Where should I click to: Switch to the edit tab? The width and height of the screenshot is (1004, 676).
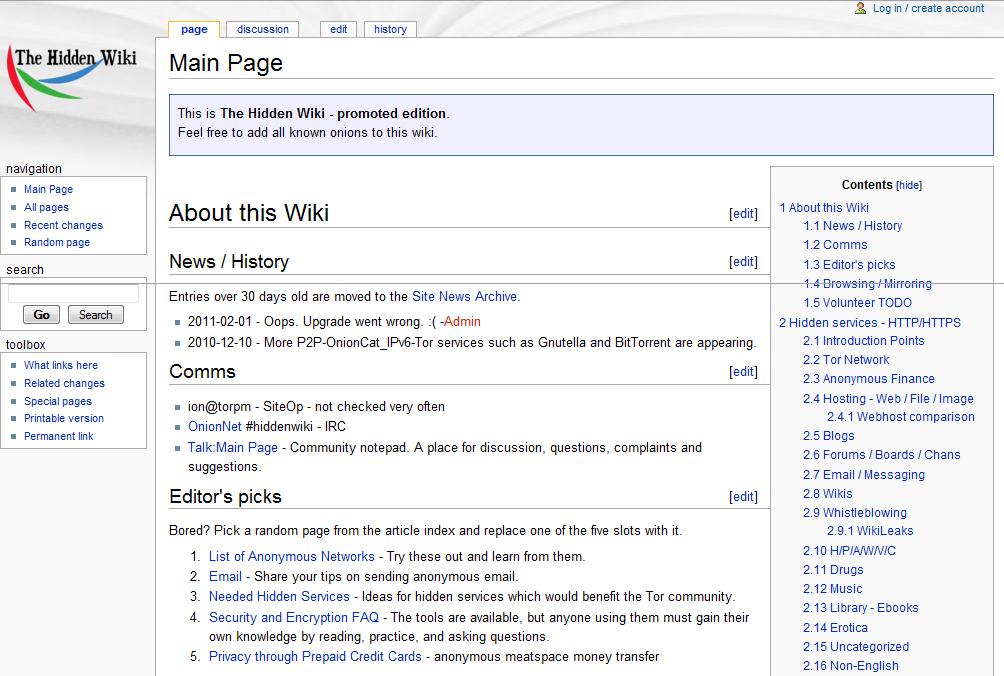click(339, 29)
